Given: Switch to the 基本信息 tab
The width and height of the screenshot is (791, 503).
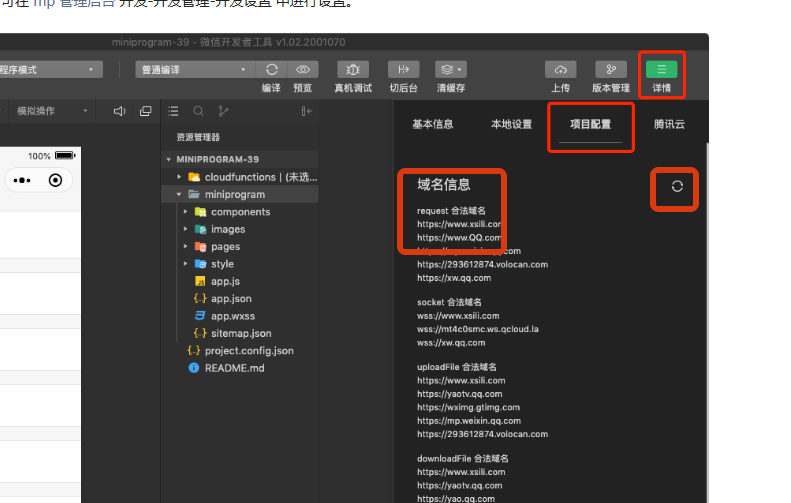Looking at the screenshot, I should pos(432,124).
